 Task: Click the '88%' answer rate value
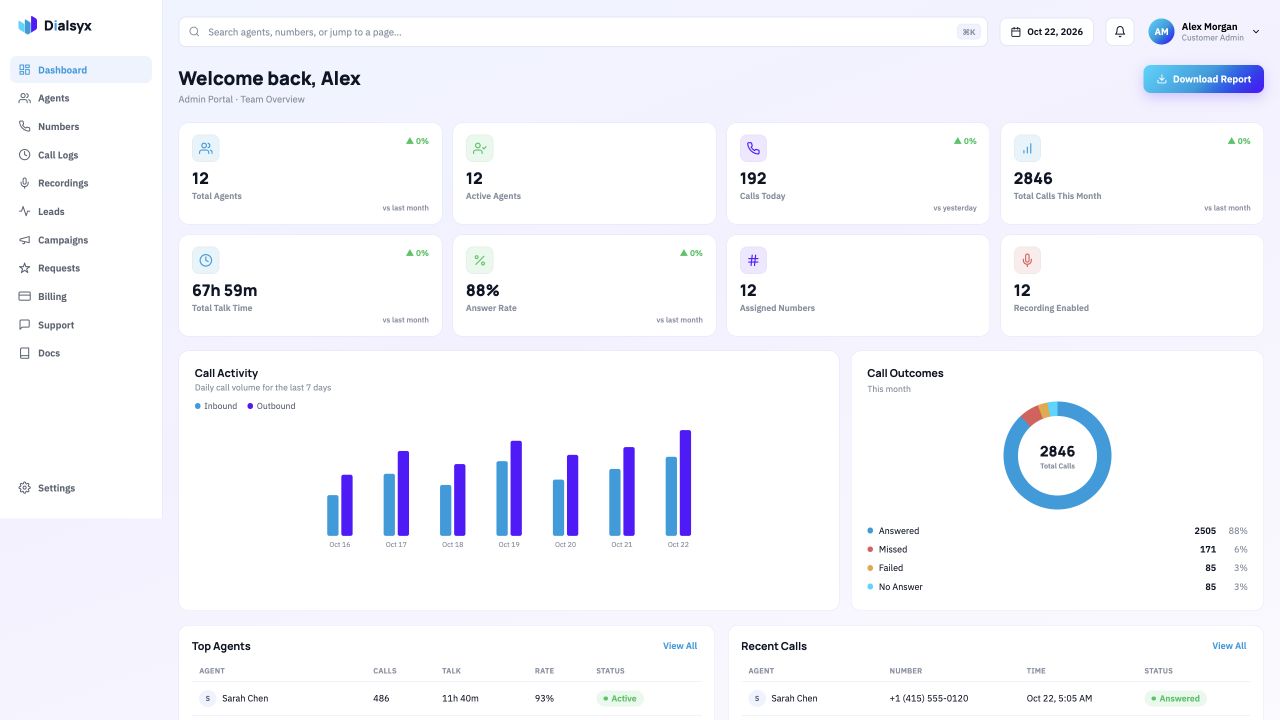(483, 290)
